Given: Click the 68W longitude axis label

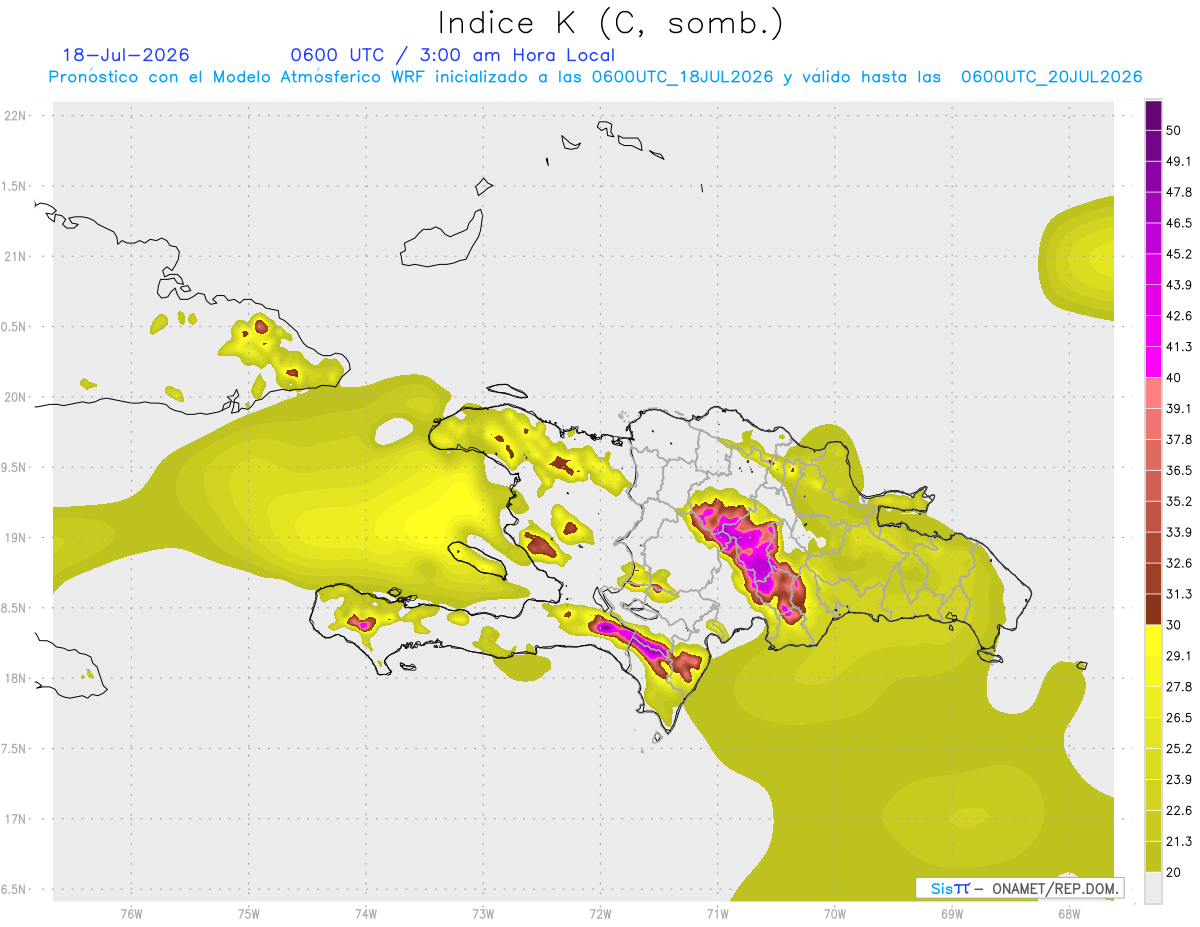Looking at the screenshot, I should pyautogui.click(x=1068, y=914).
